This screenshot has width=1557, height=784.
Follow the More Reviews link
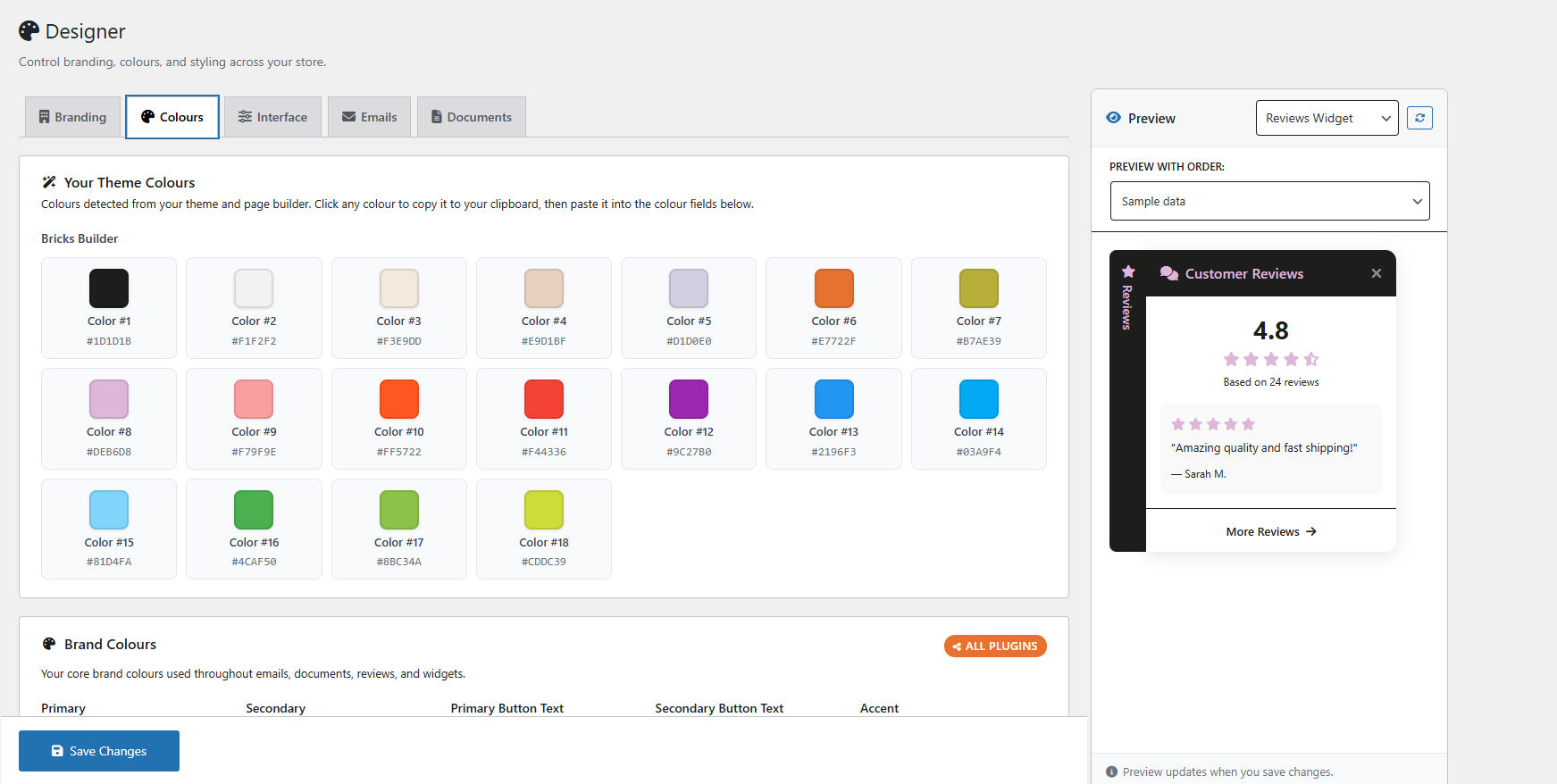click(1270, 531)
